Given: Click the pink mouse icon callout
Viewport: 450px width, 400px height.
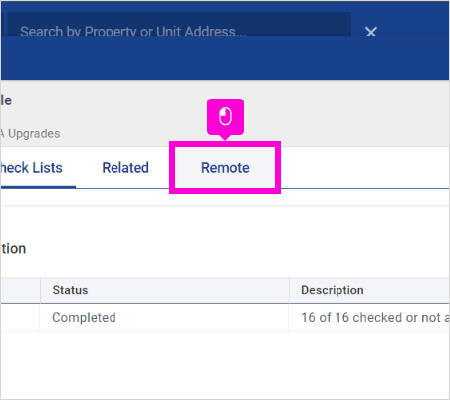Looking at the screenshot, I should (225, 117).
